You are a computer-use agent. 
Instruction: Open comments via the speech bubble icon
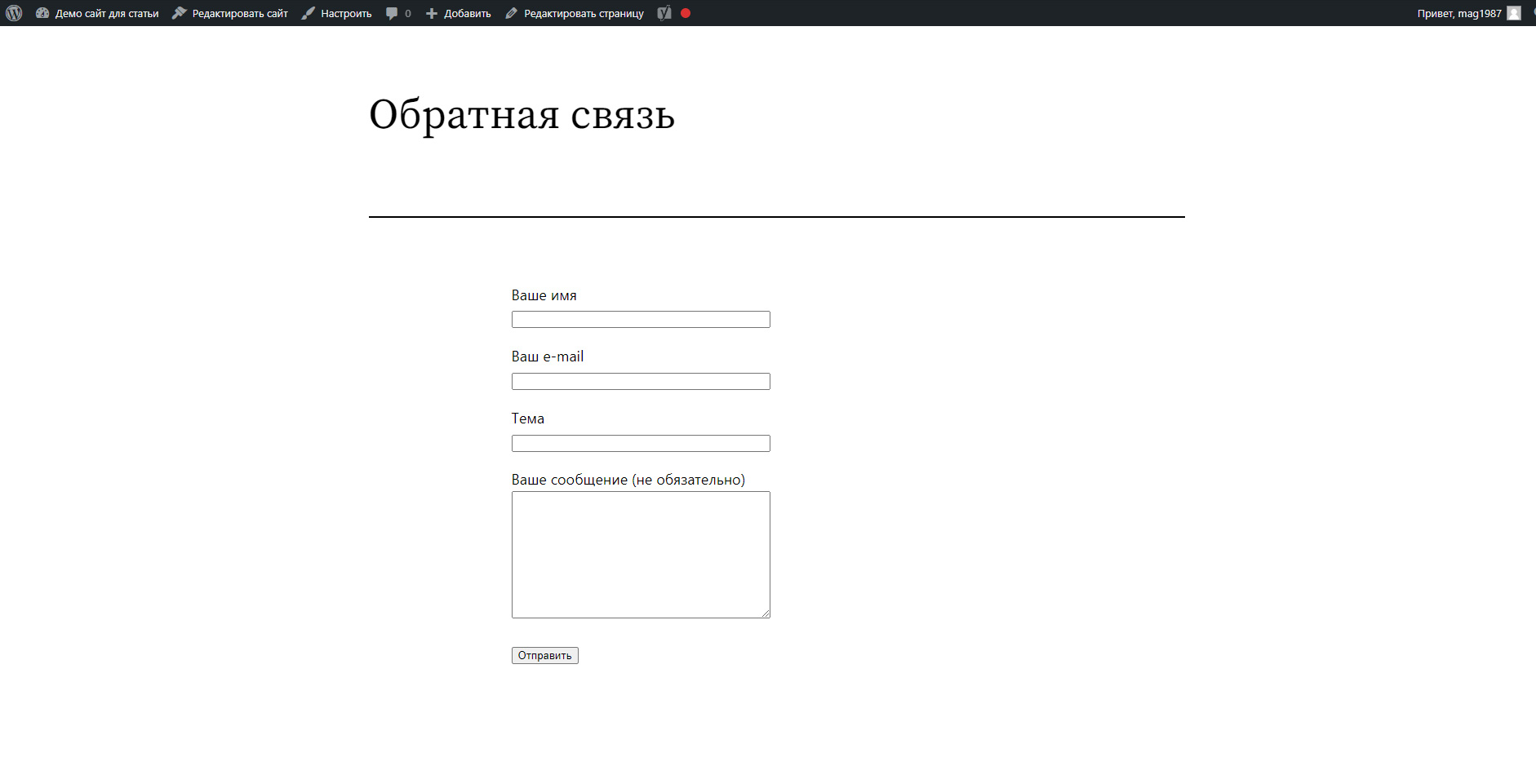(x=392, y=13)
